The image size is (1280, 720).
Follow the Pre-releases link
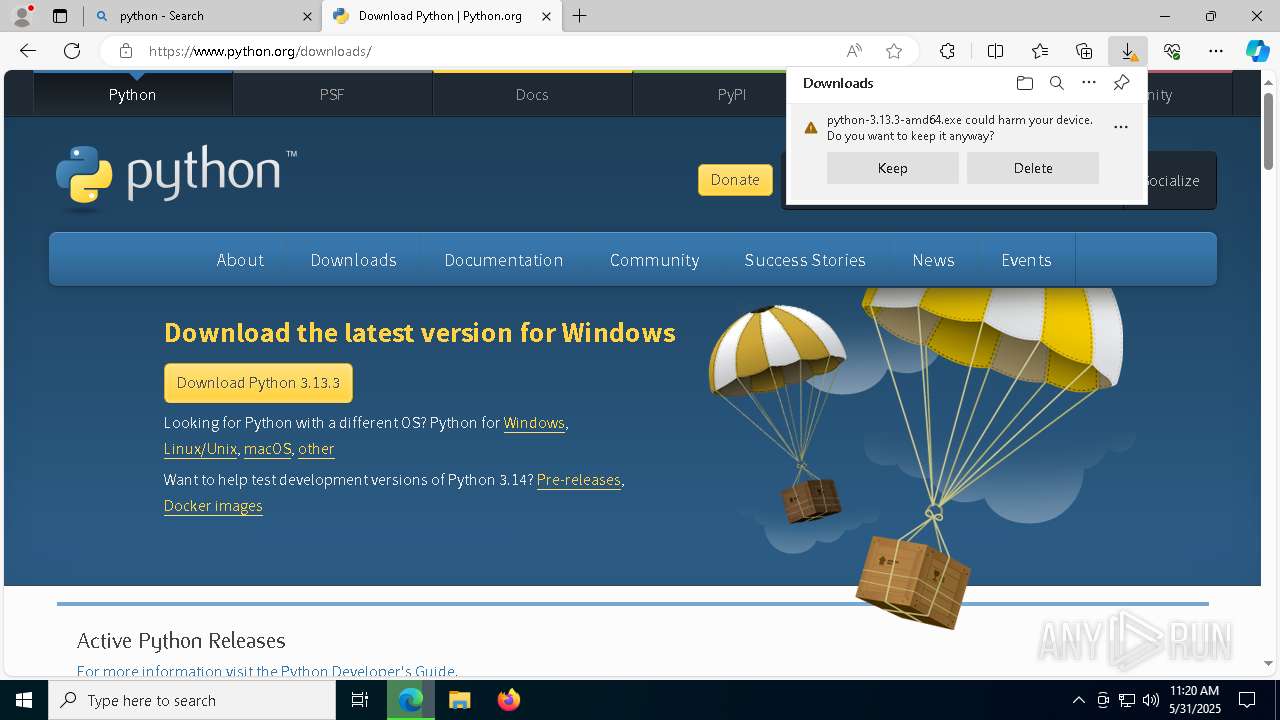coord(579,480)
